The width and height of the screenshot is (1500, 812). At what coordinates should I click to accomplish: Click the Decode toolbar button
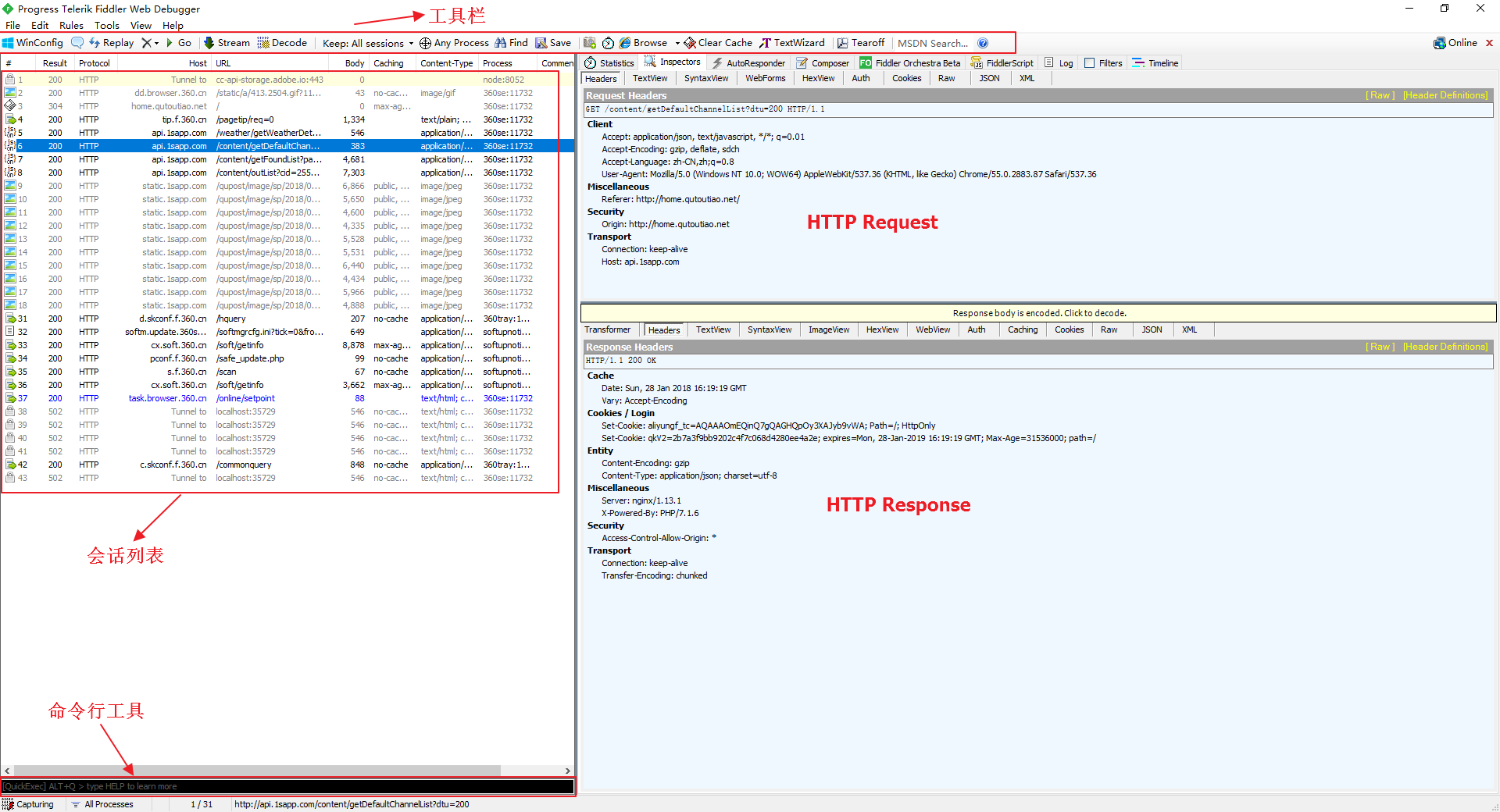[282, 43]
